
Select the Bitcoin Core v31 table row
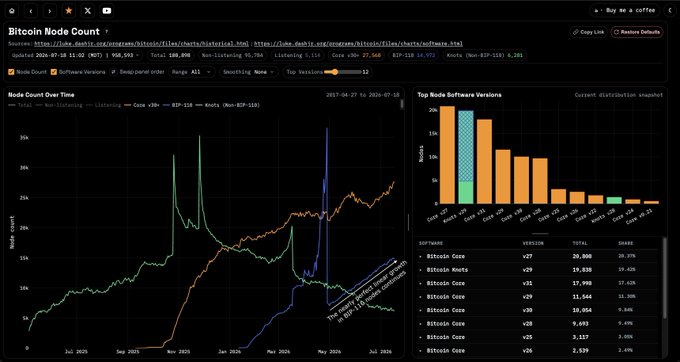538,283
